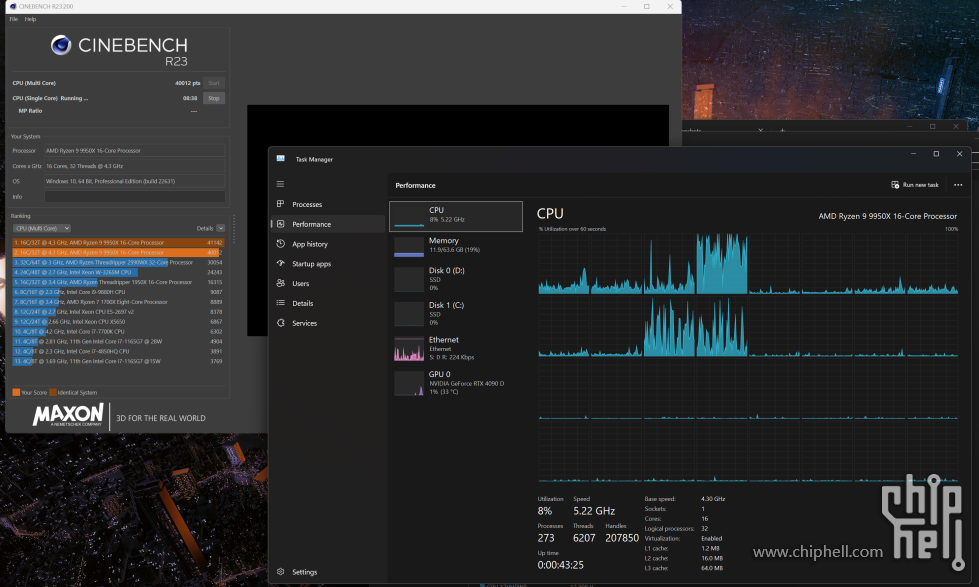Select the Intel Core i9-9880H ranking row

point(117,292)
